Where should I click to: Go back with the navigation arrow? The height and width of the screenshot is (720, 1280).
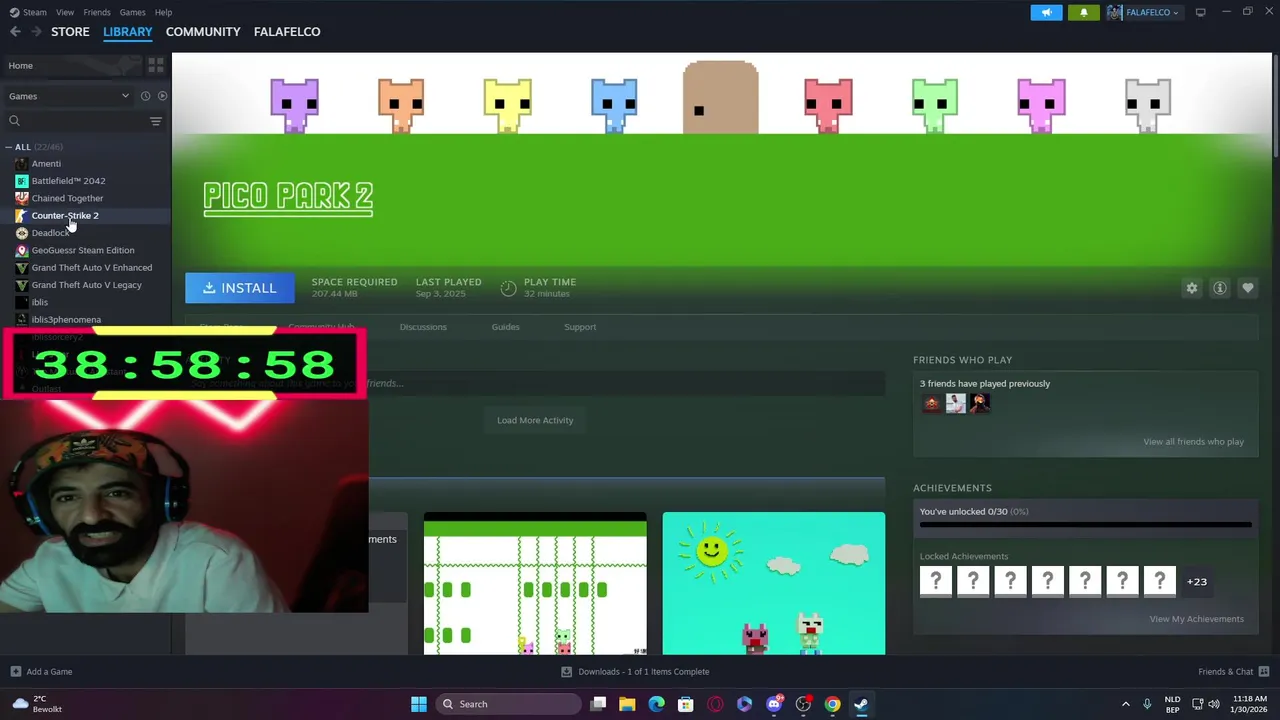[15, 32]
